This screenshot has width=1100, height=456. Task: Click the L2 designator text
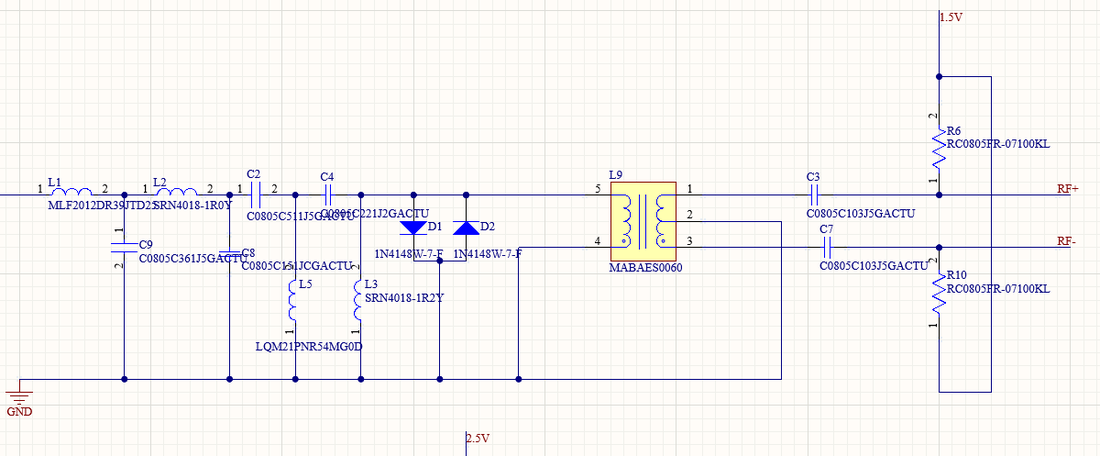click(160, 182)
